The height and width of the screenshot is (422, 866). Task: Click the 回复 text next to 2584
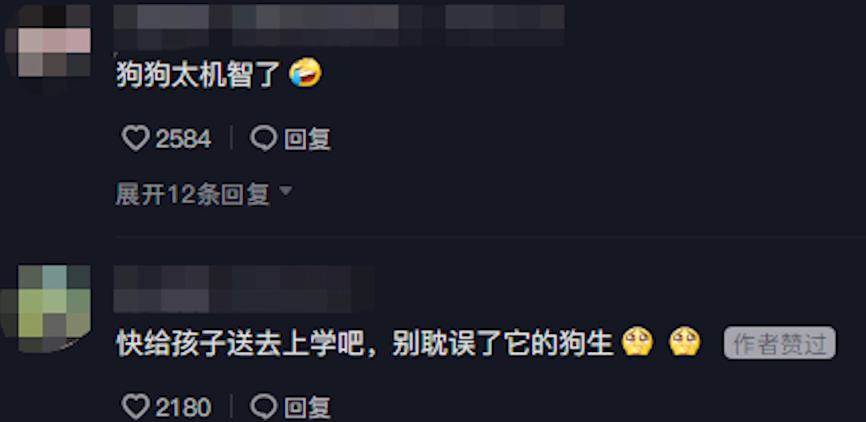click(x=307, y=139)
